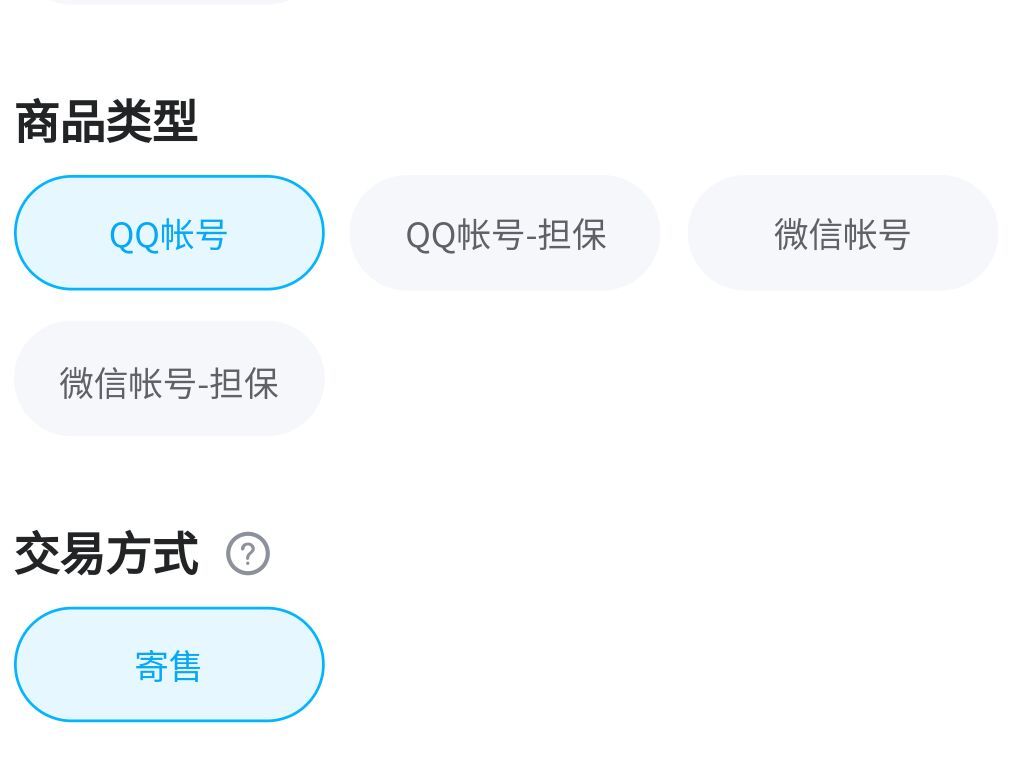Viewport: 1035px width, 773px height.
Task: Deselect the highlighted QQ帐号 chip
Action: pos(169,233)
